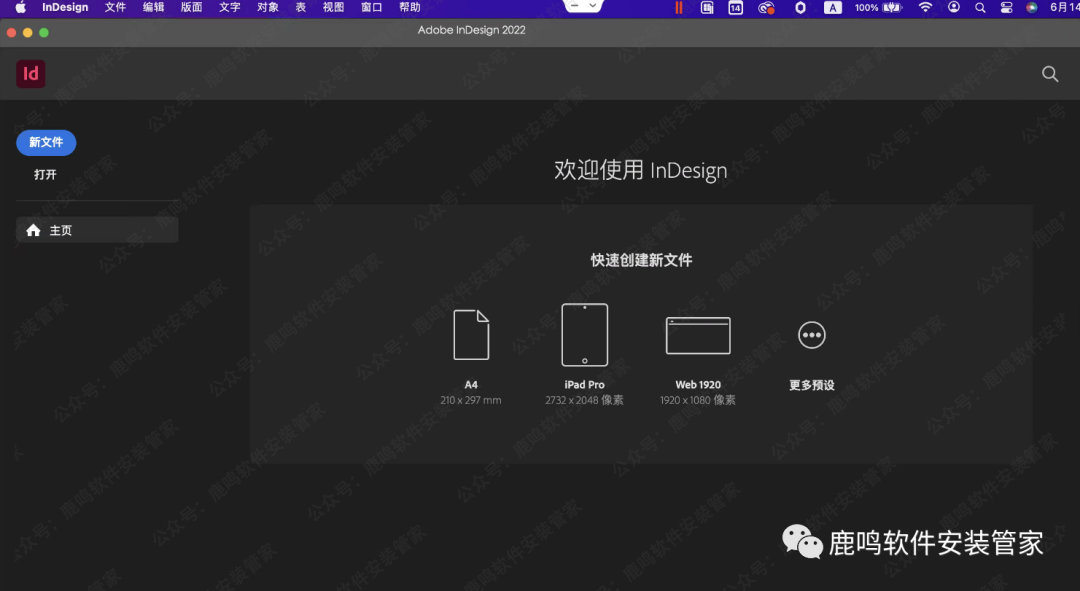Open the 窗口 menu
The width and height of the screenshot is (1080, 591).
pyautogui.click(x=370, y=8)
